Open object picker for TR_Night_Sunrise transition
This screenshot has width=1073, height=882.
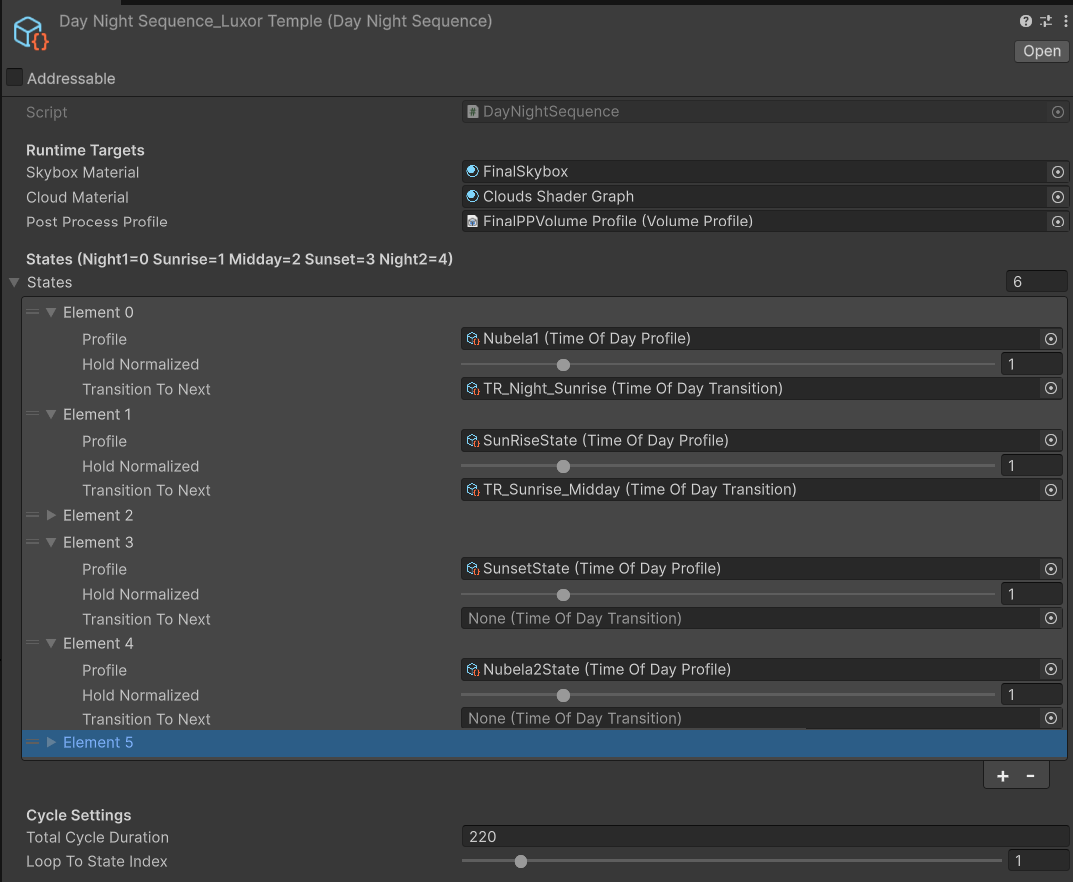pyautogui.click(x=1050, y=389)
